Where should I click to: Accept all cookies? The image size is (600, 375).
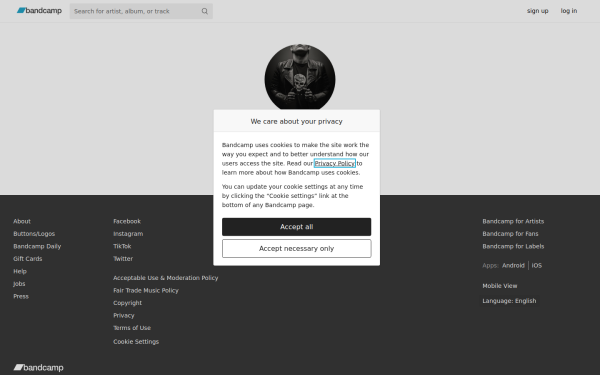pos(297,227)
